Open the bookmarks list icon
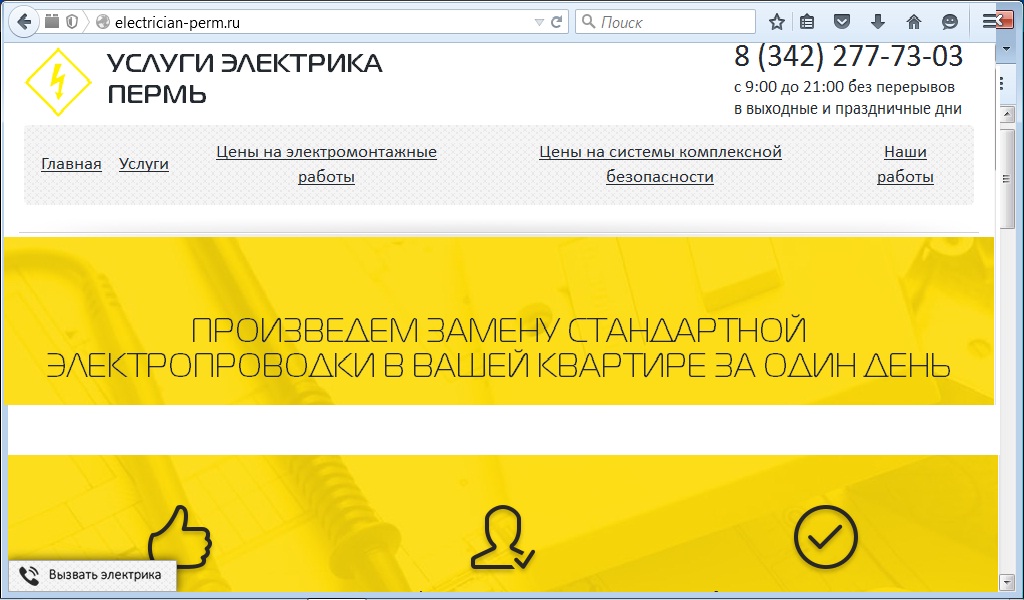The height and width of the screenshot is (600, 1024). point(808,21)
